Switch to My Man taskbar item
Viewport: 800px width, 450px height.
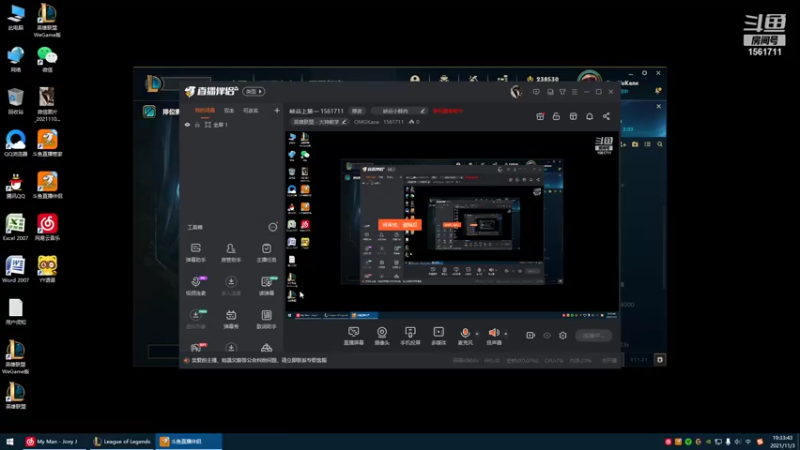point(55,441)
